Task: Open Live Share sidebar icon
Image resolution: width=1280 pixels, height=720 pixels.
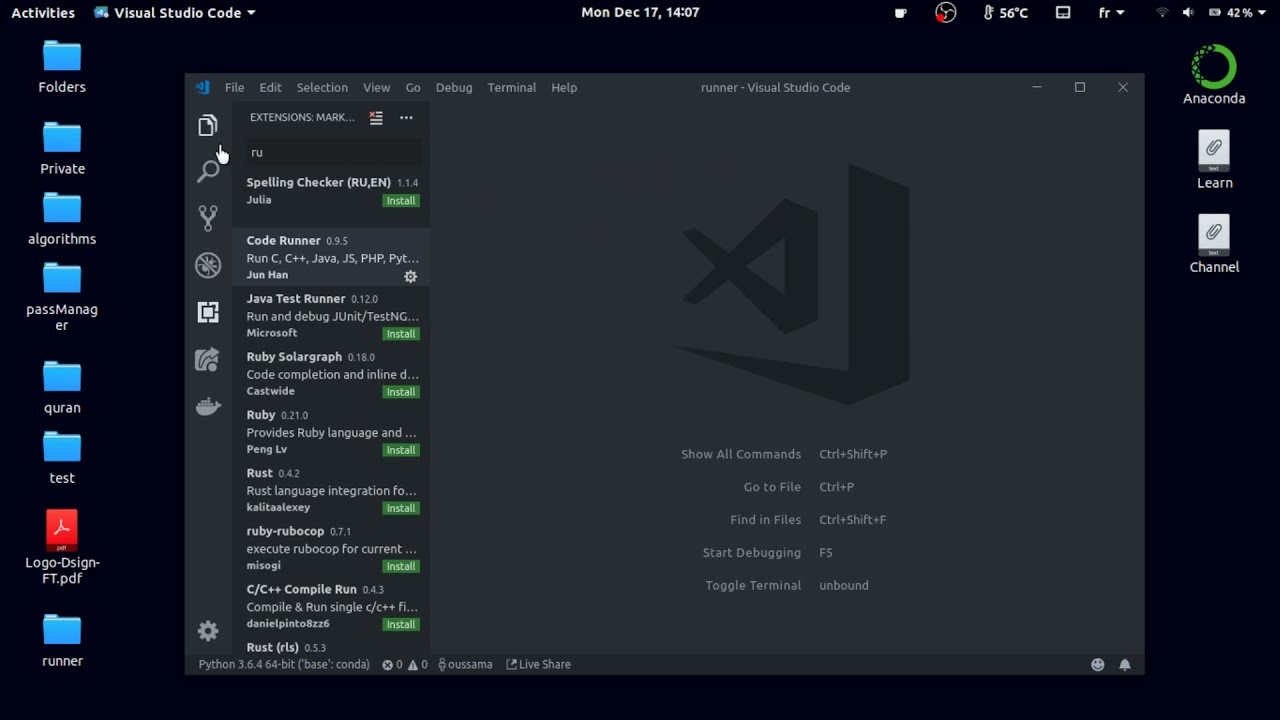Action: [208, 359]
